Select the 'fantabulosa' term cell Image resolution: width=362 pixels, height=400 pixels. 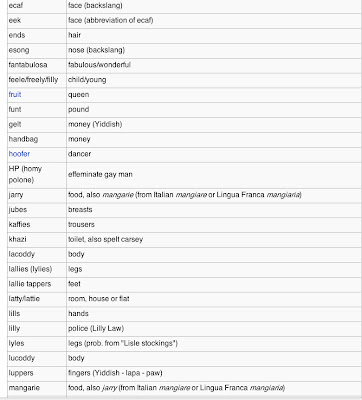37,65
